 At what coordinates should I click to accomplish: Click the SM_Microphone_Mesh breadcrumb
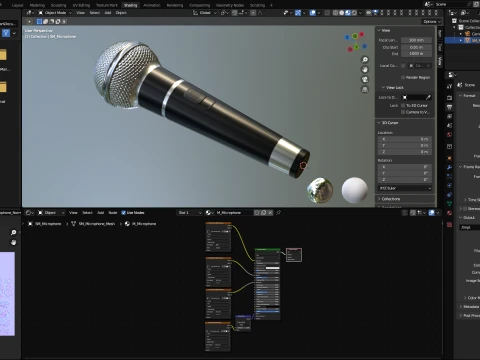97,224
